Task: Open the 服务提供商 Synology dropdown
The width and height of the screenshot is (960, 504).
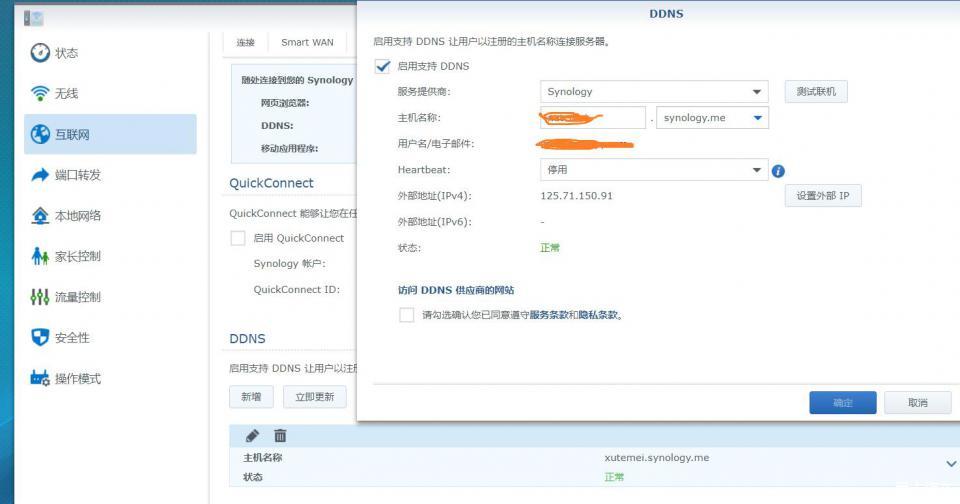Action: [654, 92]
